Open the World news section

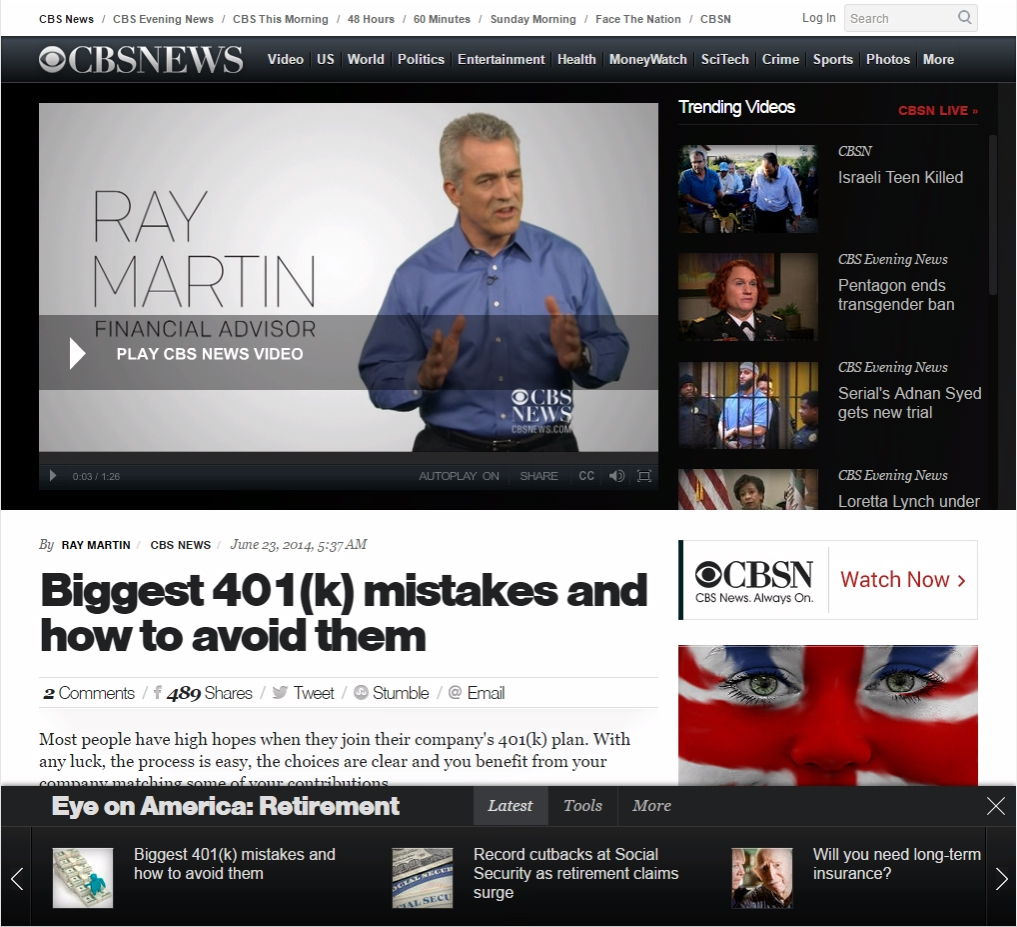click(366, 59)
